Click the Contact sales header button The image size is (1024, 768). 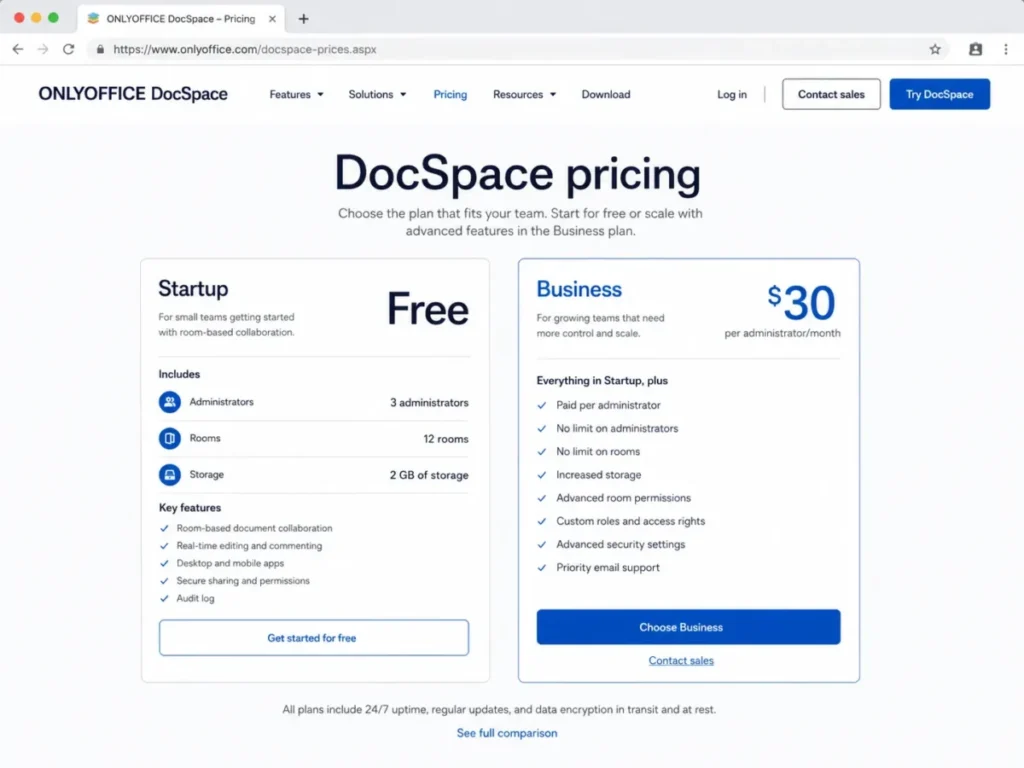coord(831,94)
